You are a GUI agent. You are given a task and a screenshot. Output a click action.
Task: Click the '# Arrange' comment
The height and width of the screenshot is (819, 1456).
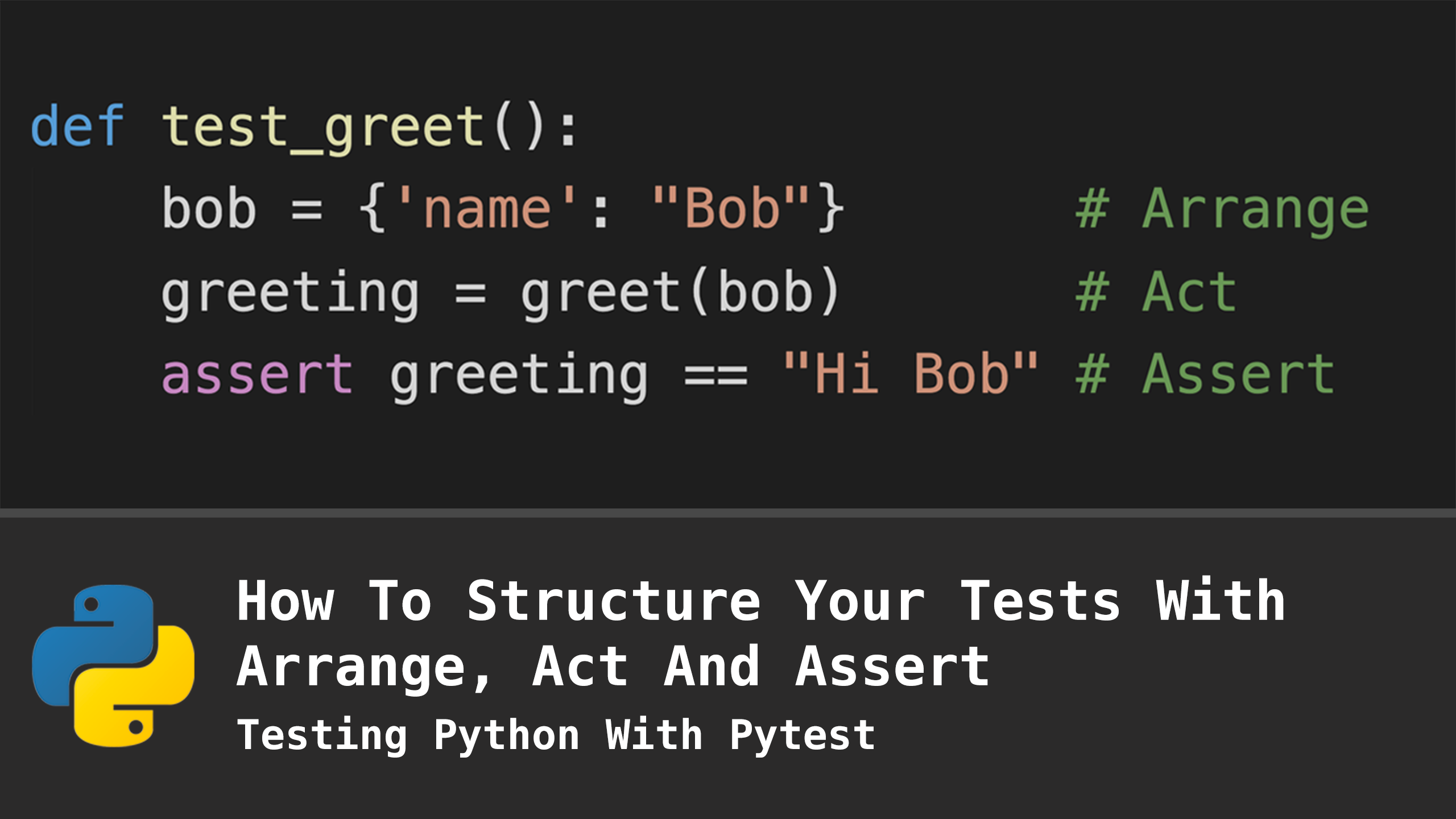coord(1222,212)
